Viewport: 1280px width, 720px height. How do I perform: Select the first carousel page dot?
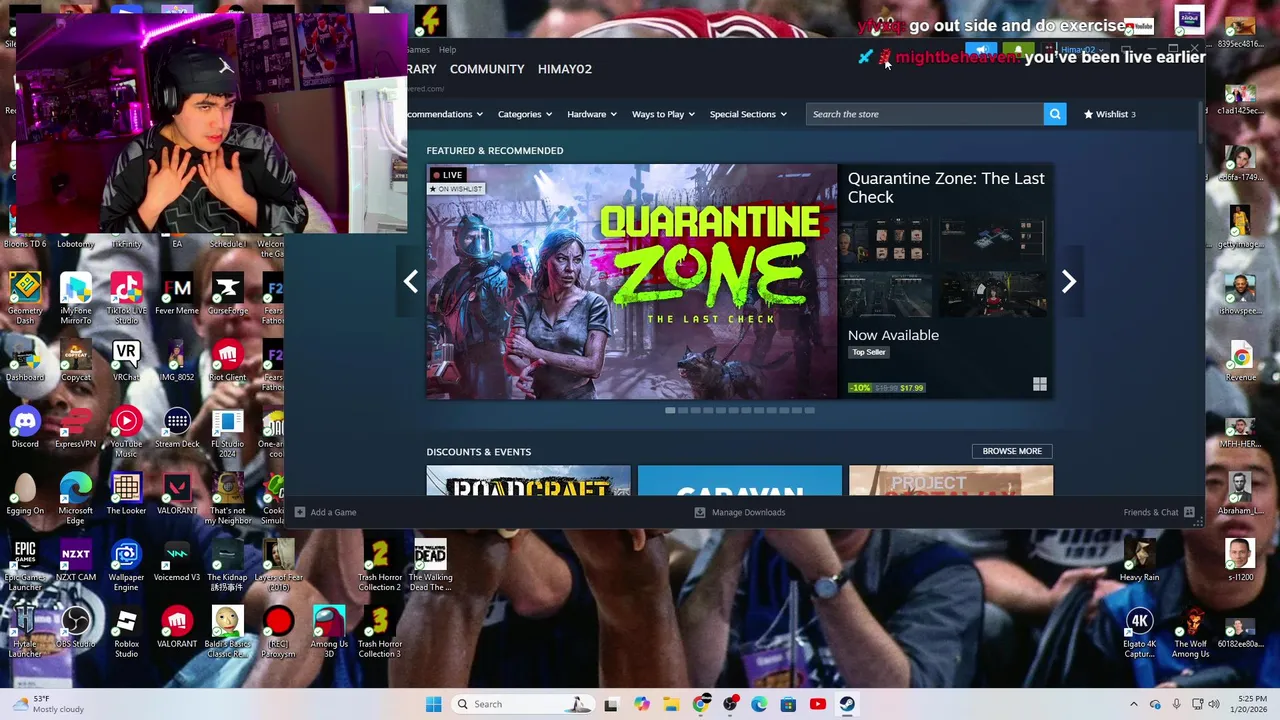[x=670, y=410]
